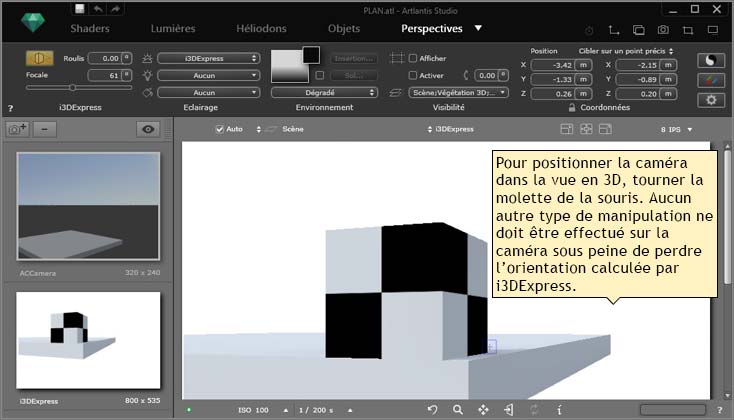734x420 pixels.
Task: Redo action arrow in title bar
Action: coord(115,9)
